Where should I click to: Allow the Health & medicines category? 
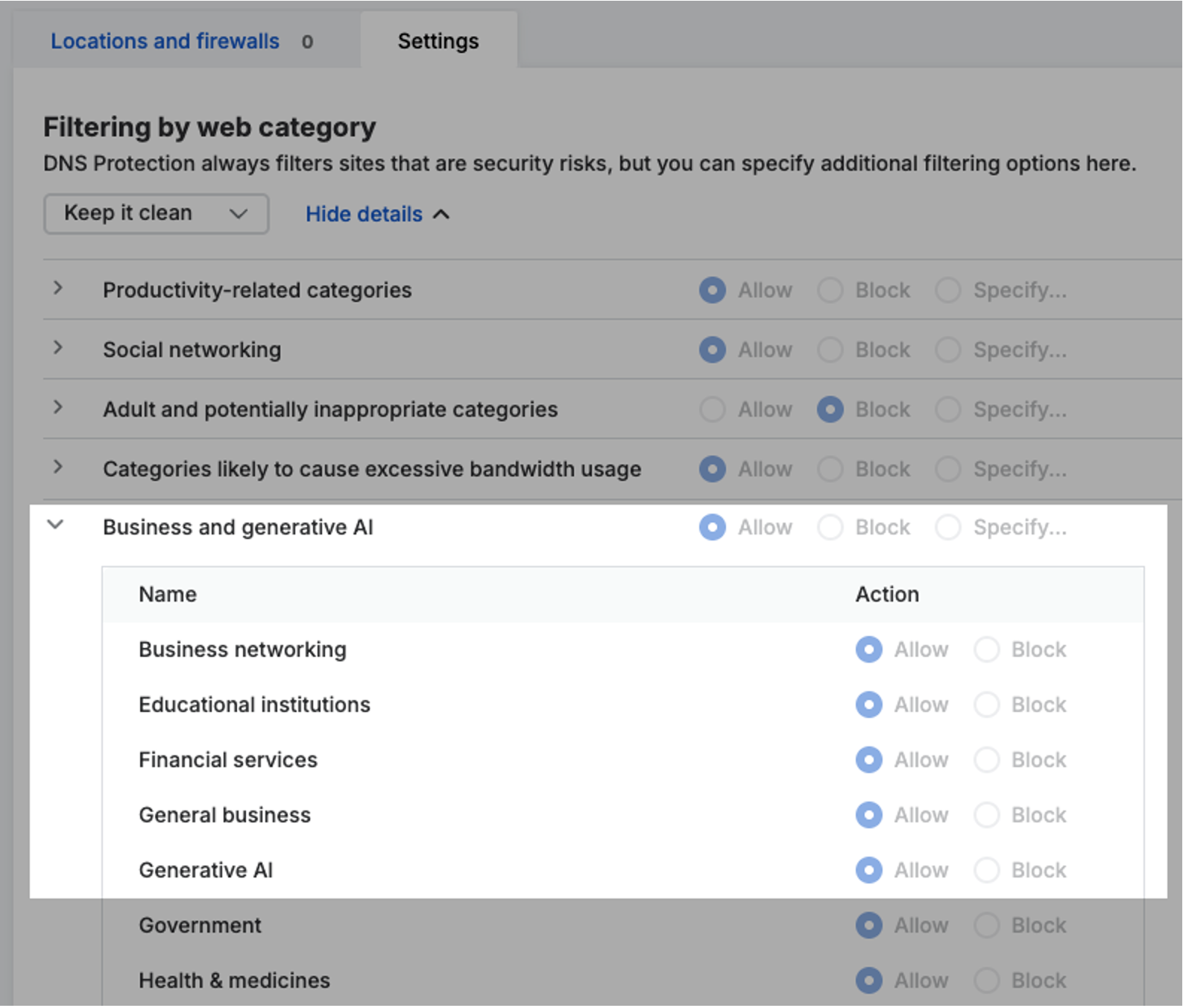[x=868, y=980]
